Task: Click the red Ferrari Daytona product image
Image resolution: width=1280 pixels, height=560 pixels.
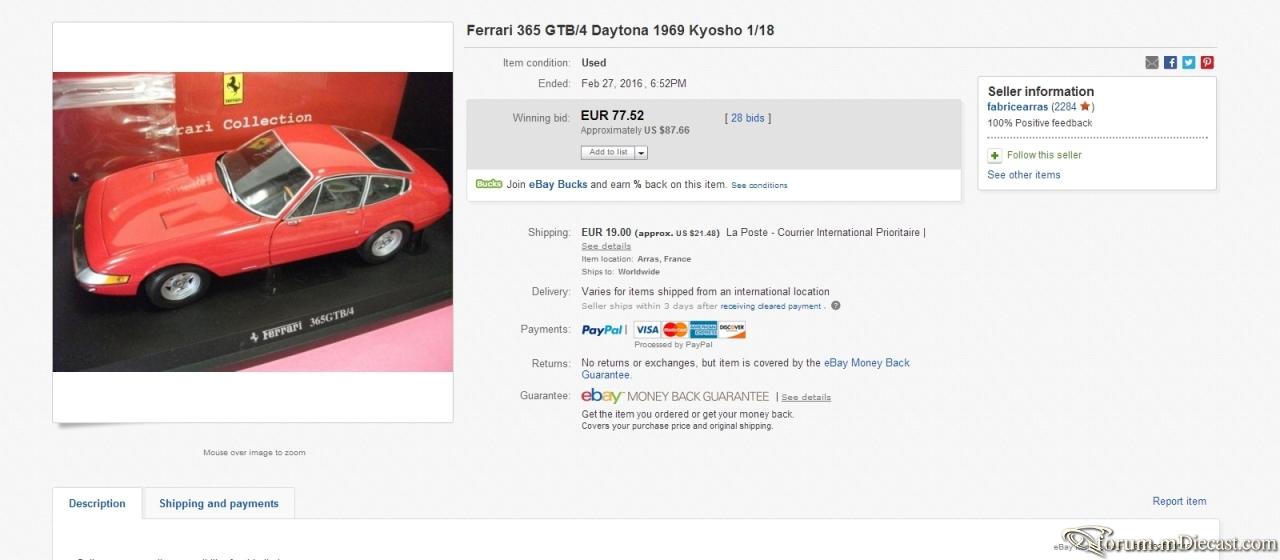Action: 252,222
